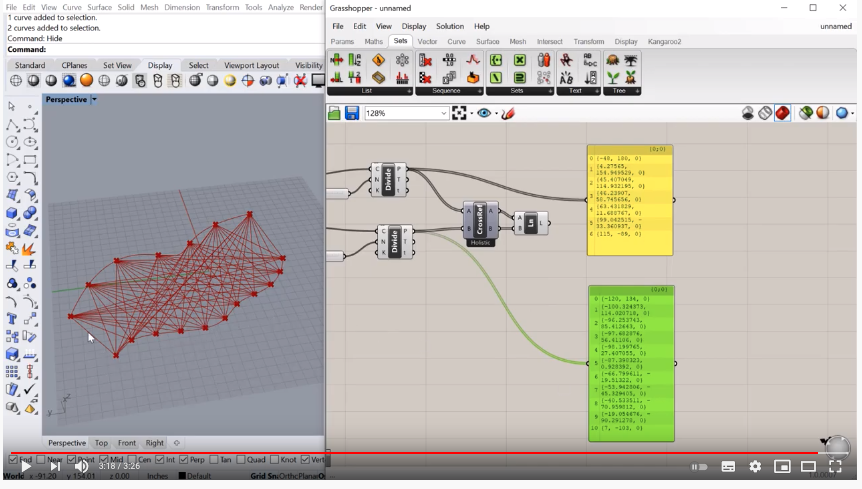Click the sketch pen icon in canvas toolbar

coord(508,114)
